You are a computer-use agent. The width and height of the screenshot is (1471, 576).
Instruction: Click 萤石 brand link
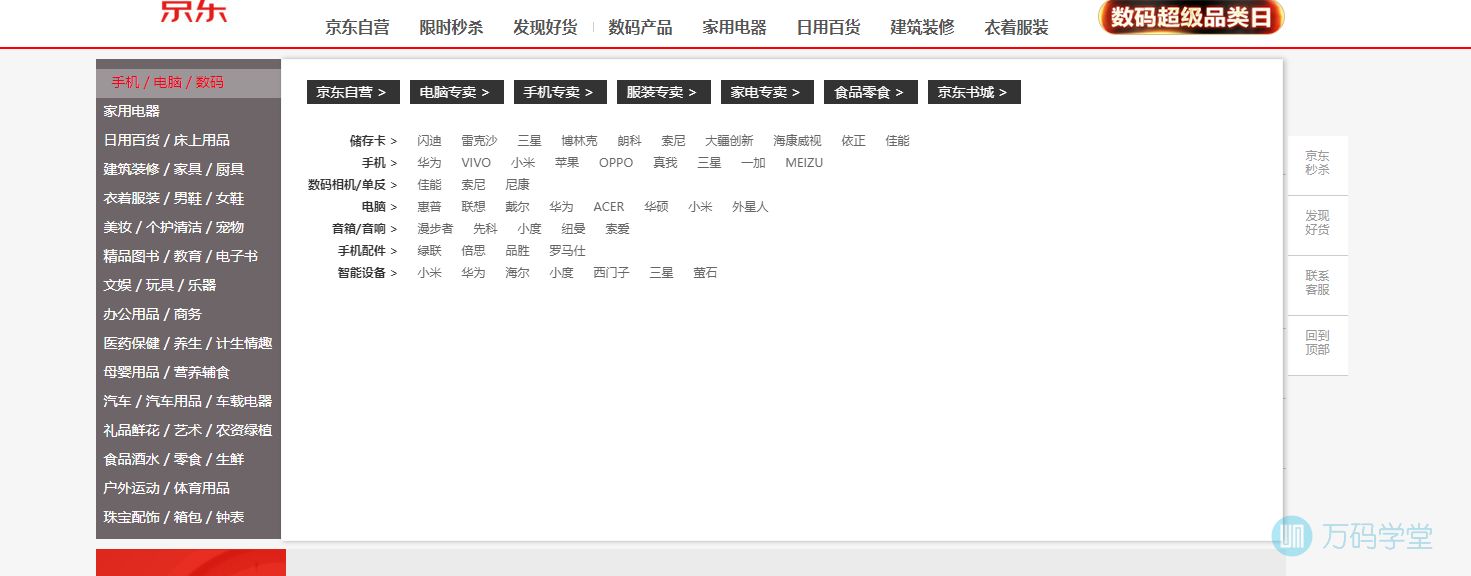(x=705, y=273)
